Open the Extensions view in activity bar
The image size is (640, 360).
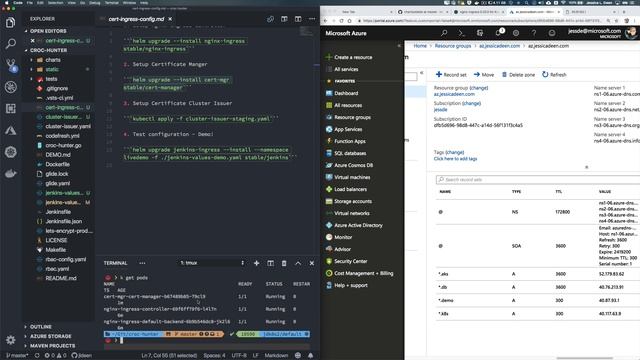(x=11, y=109)
